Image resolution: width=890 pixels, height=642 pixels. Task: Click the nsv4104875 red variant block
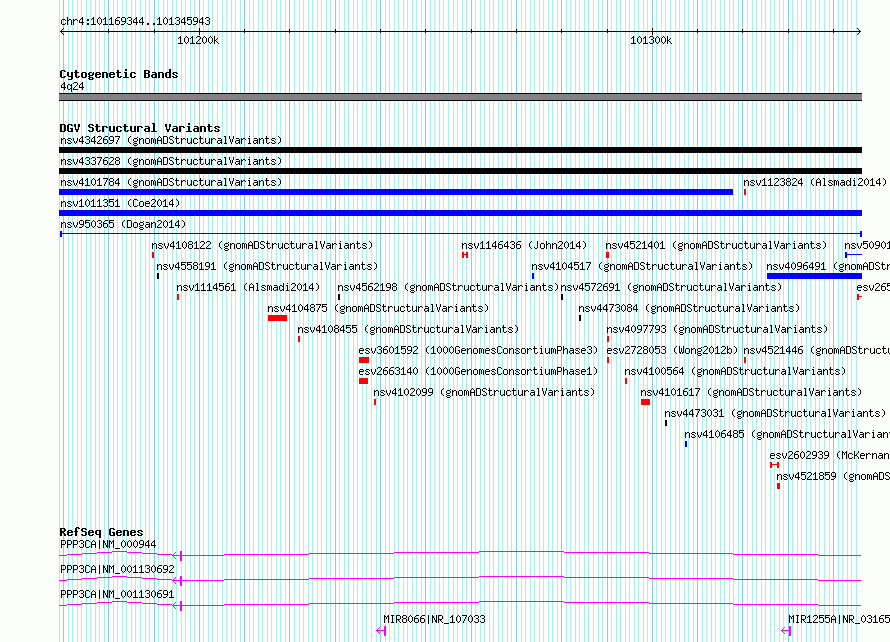pos(278,318)
